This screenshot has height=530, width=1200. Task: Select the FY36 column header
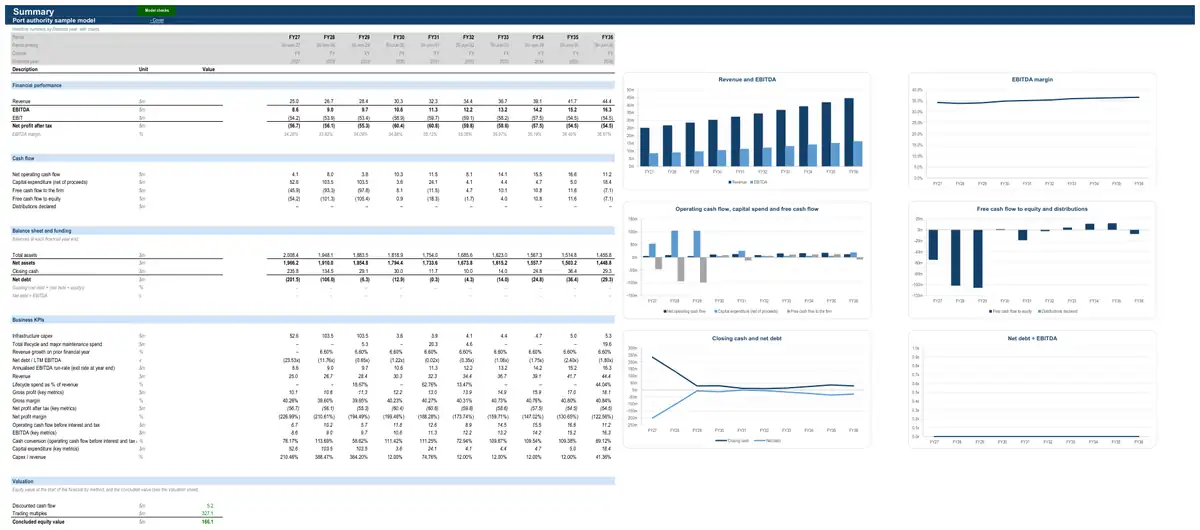pyautogui.click(x=607, y=37)
